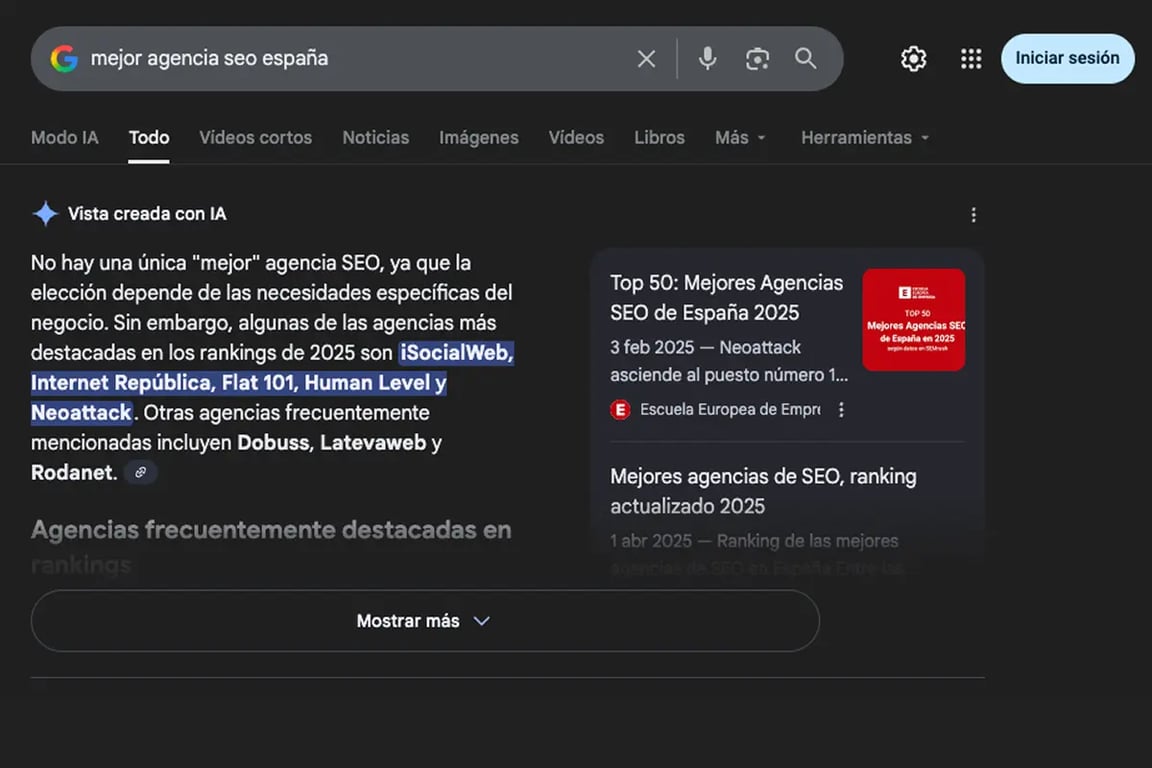Open the Herramientas dropdown
Viewport: 1152px width, 768px height.
(864, 137)
